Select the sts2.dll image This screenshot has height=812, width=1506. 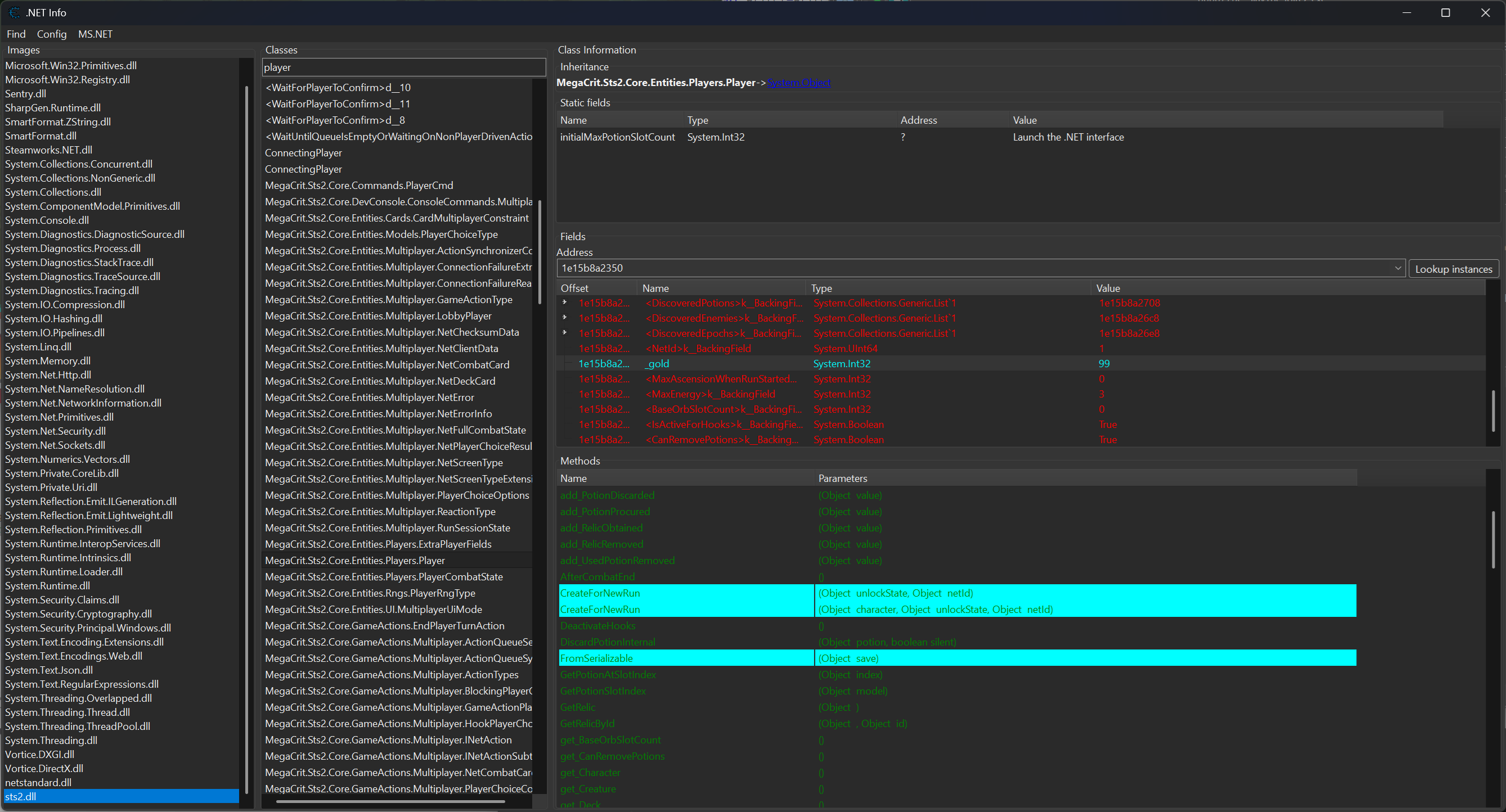pyautogui.click(x=21, y=796)
